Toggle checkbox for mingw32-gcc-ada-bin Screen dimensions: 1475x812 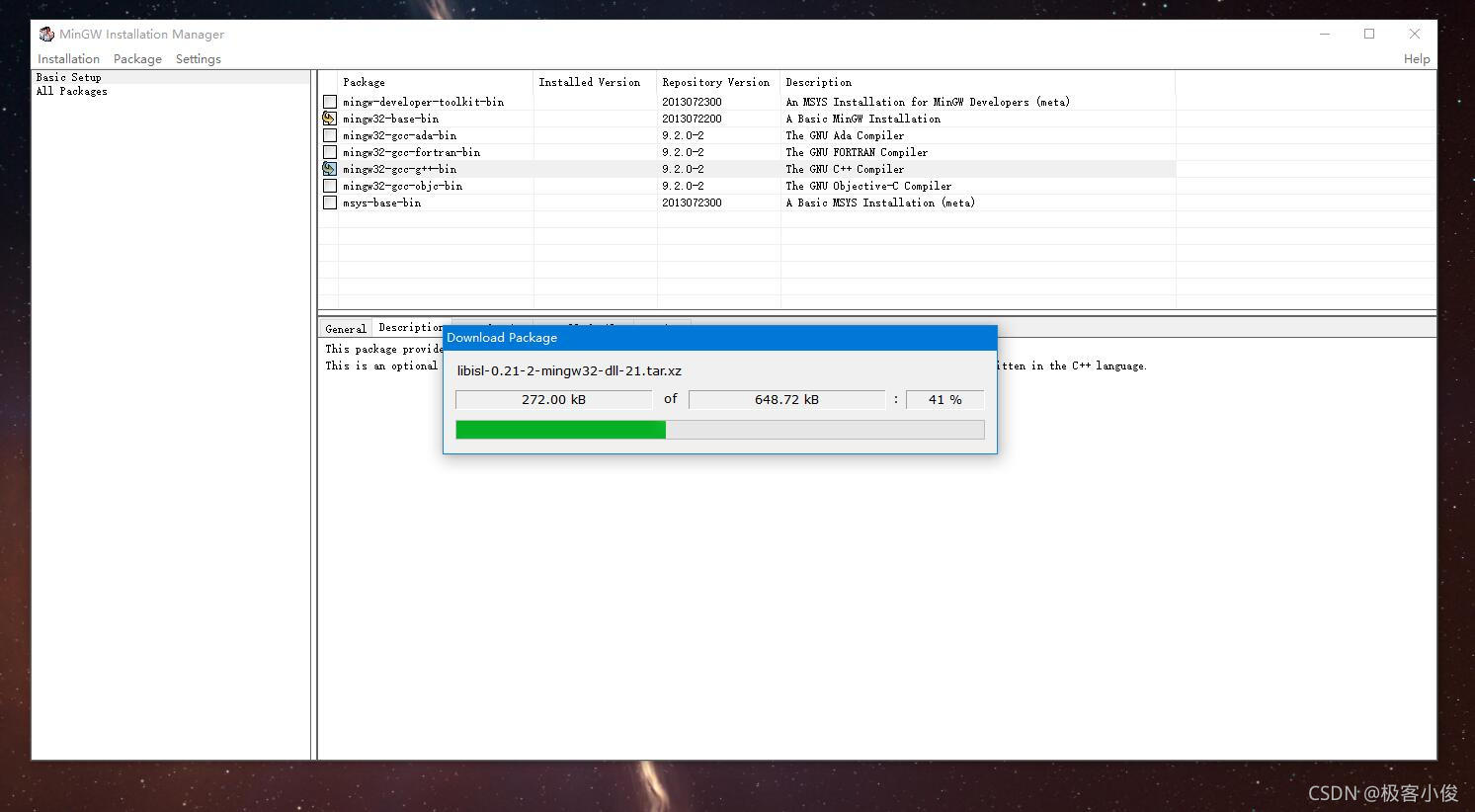click(x=330, y=135)
